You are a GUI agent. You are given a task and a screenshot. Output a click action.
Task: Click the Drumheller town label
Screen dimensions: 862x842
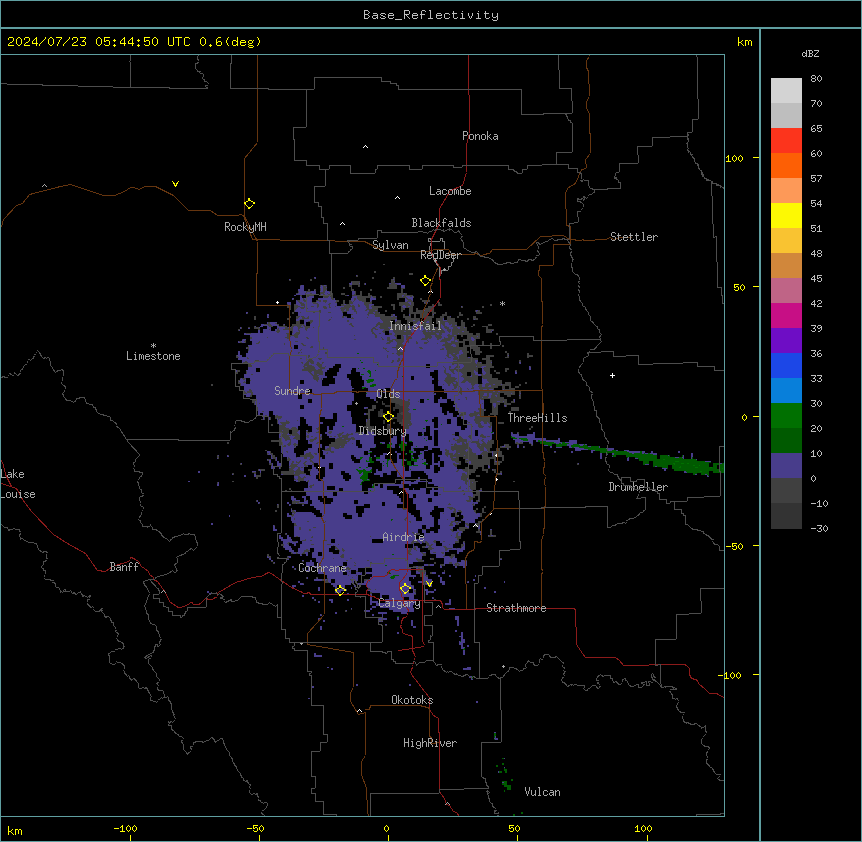pos(638,487)
